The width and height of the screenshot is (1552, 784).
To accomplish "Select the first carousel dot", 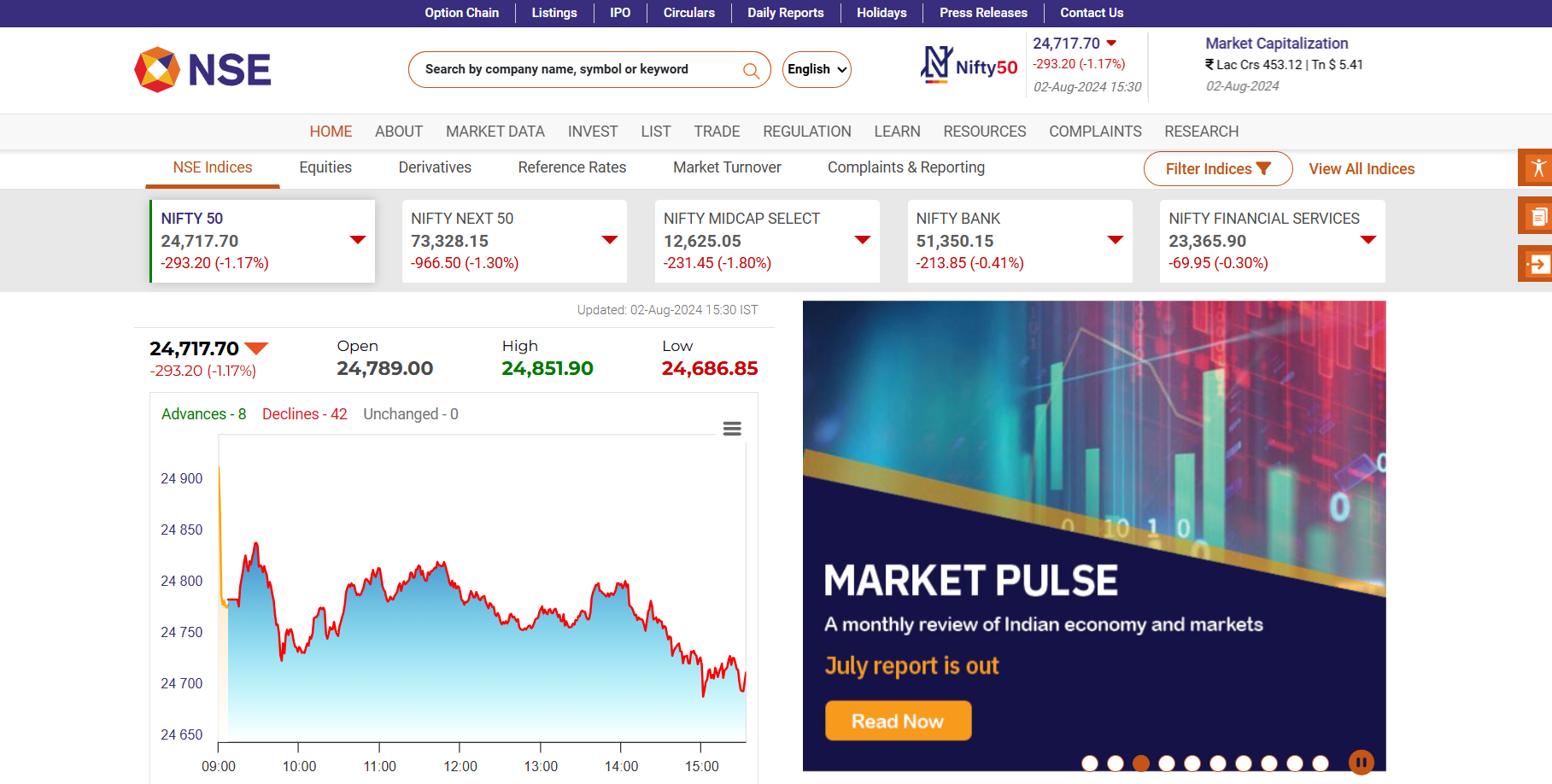I will tap(1090, 764).
